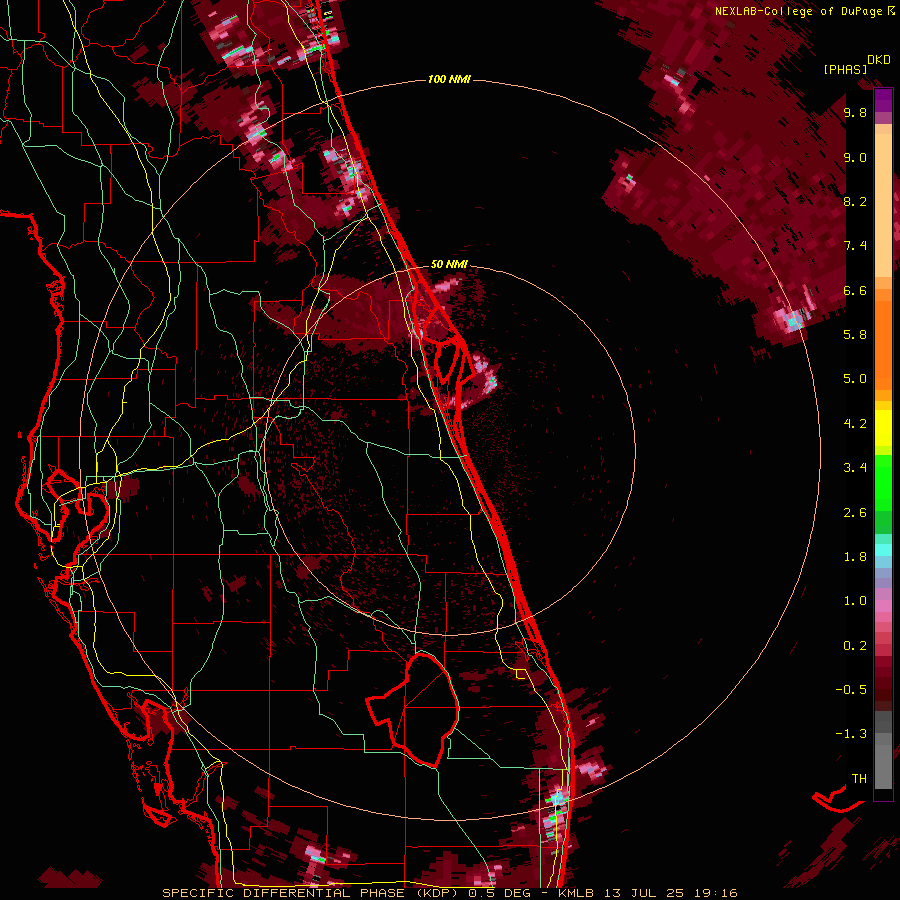The width and height of the screenshot is (900, 900).
Task: Click the 9.0 scale value
Action: pos(855,157)
